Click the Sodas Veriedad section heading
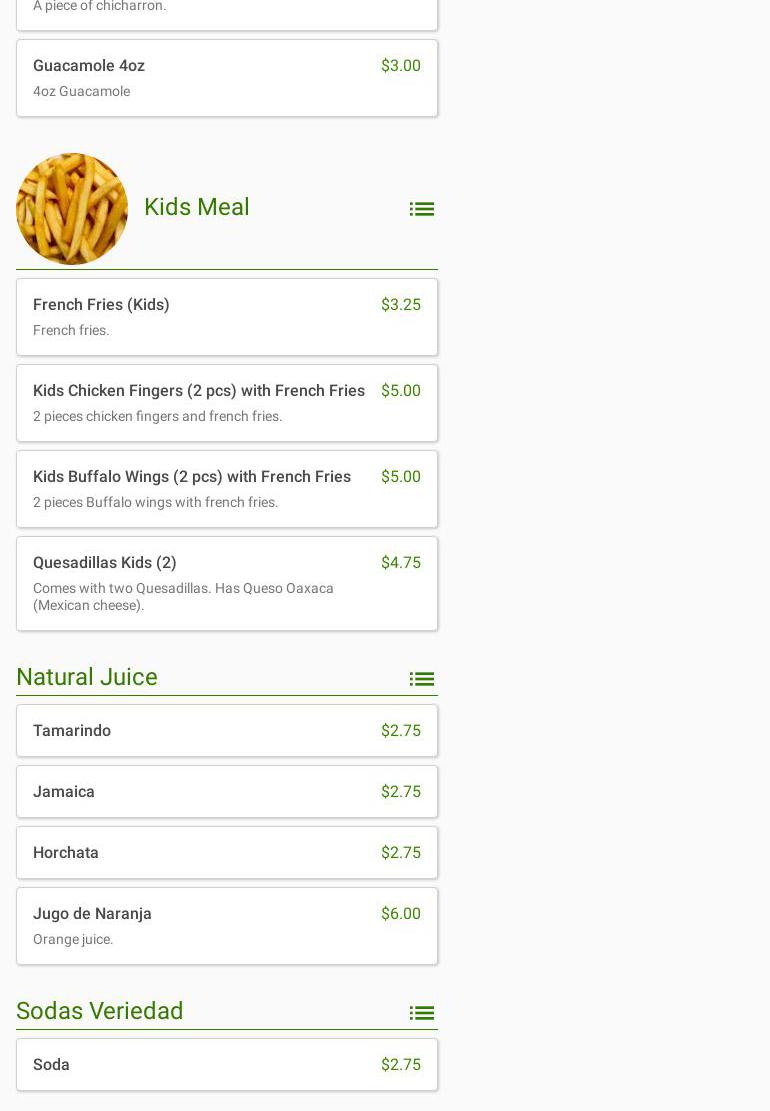 (100, 1011)
